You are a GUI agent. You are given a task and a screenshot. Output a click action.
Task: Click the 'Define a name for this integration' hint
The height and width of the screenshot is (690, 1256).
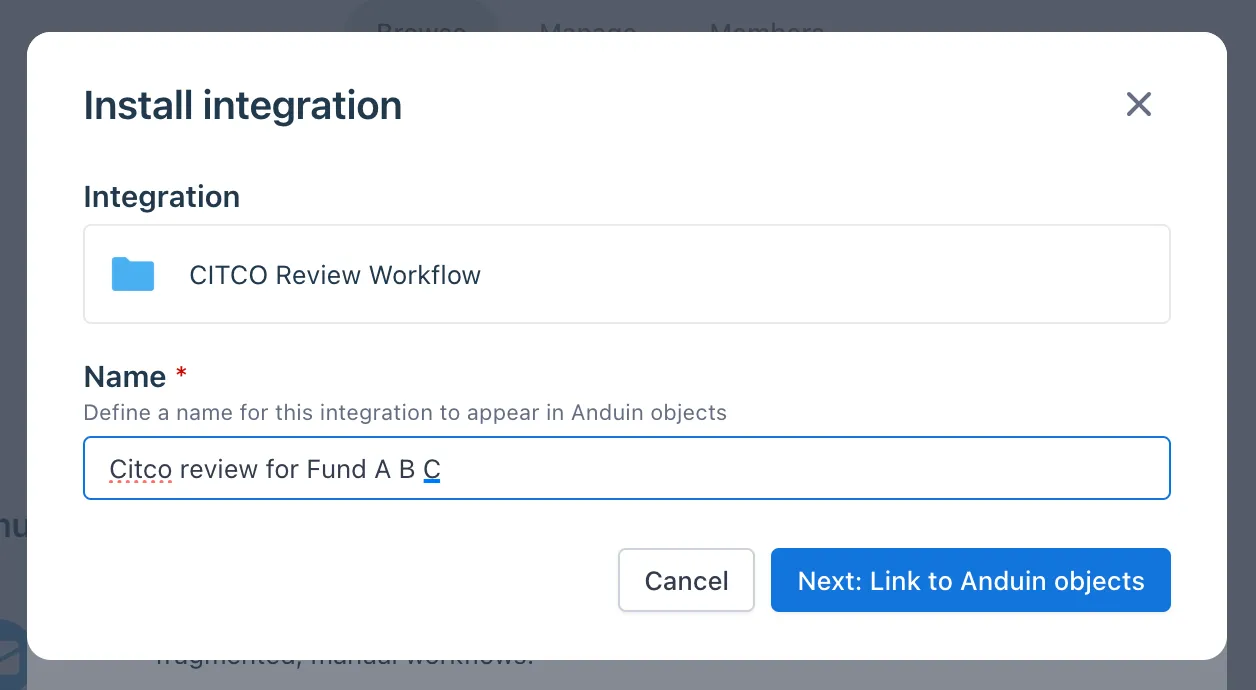tap(405, 412)
